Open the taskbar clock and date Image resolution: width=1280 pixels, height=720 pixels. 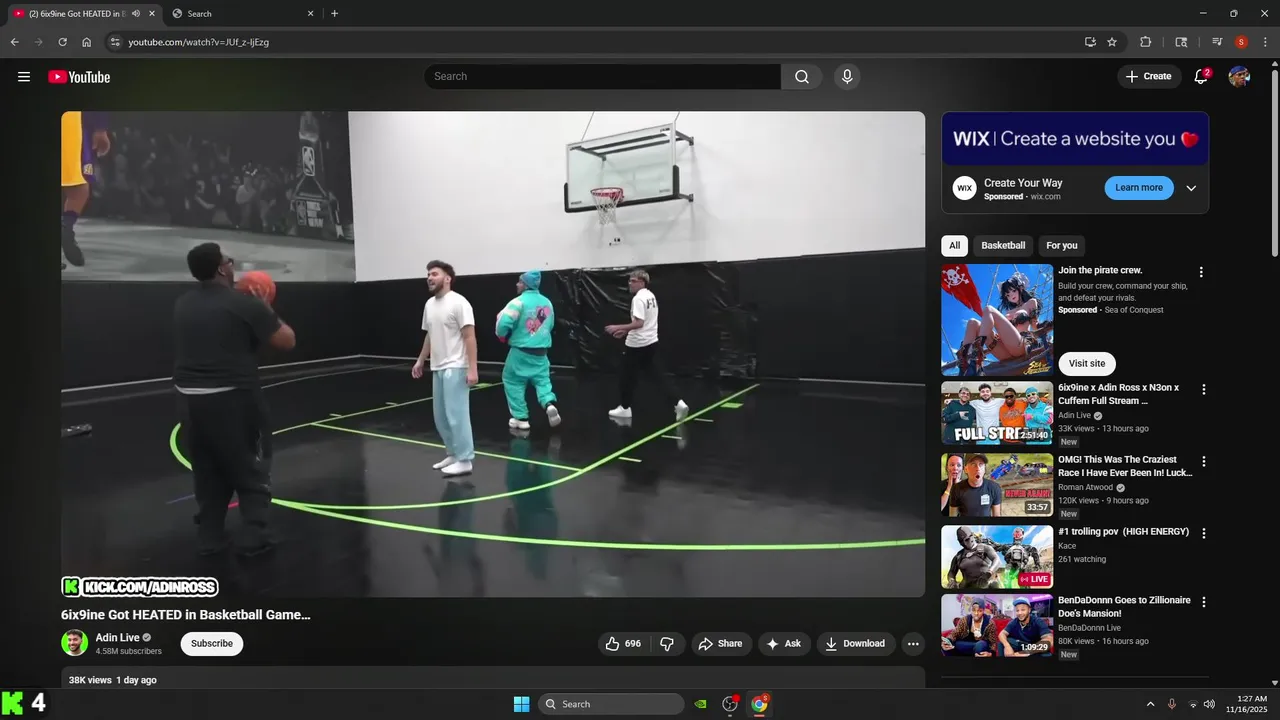[1246, 704]
